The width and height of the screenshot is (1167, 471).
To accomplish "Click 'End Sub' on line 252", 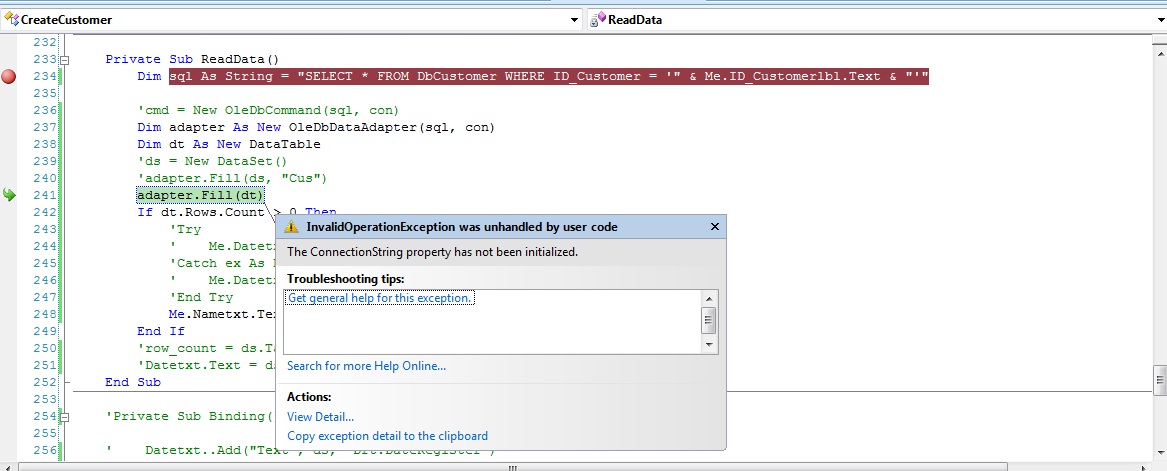I will (x=132, y=382).
